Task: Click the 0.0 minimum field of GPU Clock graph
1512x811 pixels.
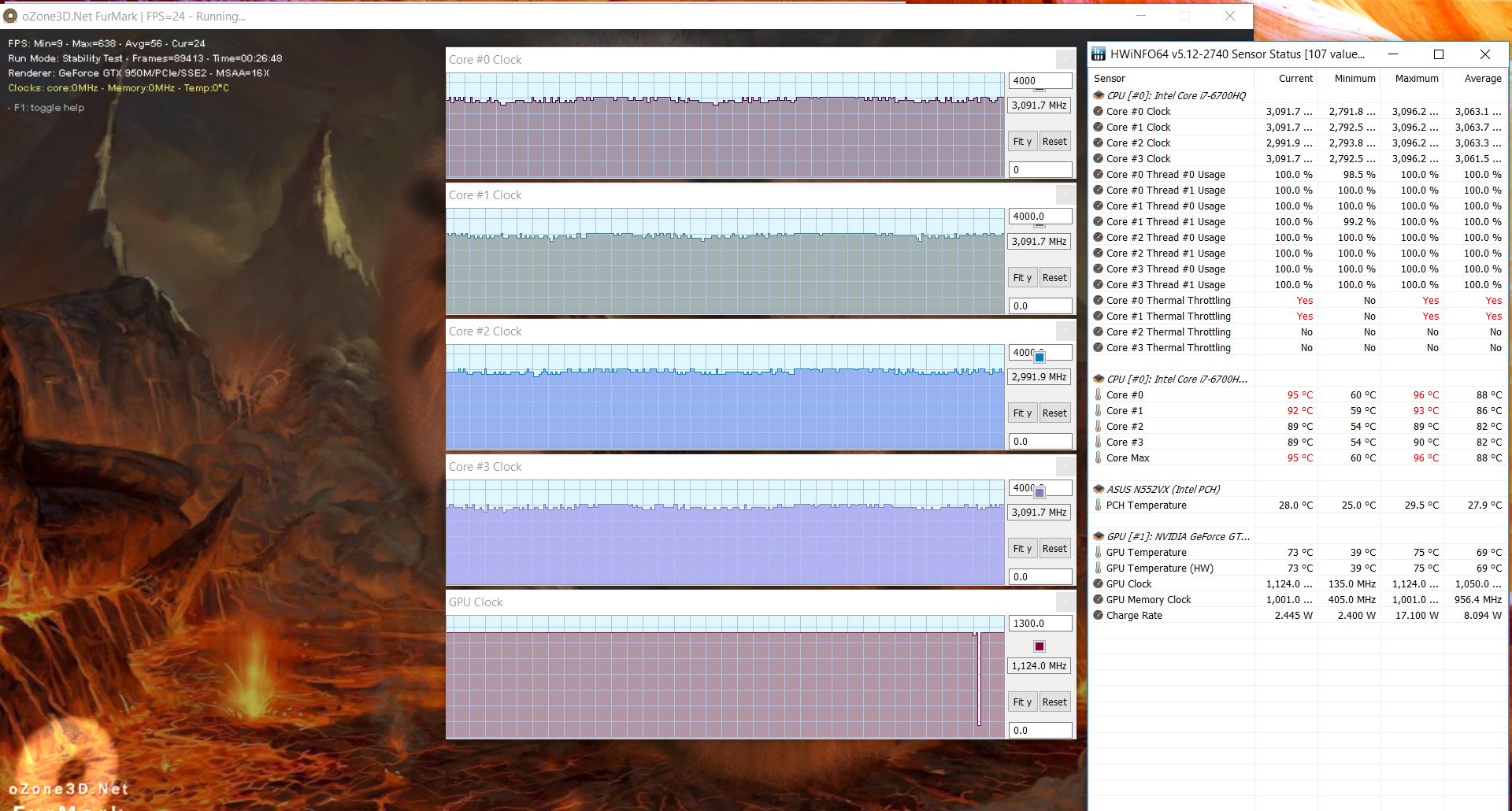Action: (1040, 731)
